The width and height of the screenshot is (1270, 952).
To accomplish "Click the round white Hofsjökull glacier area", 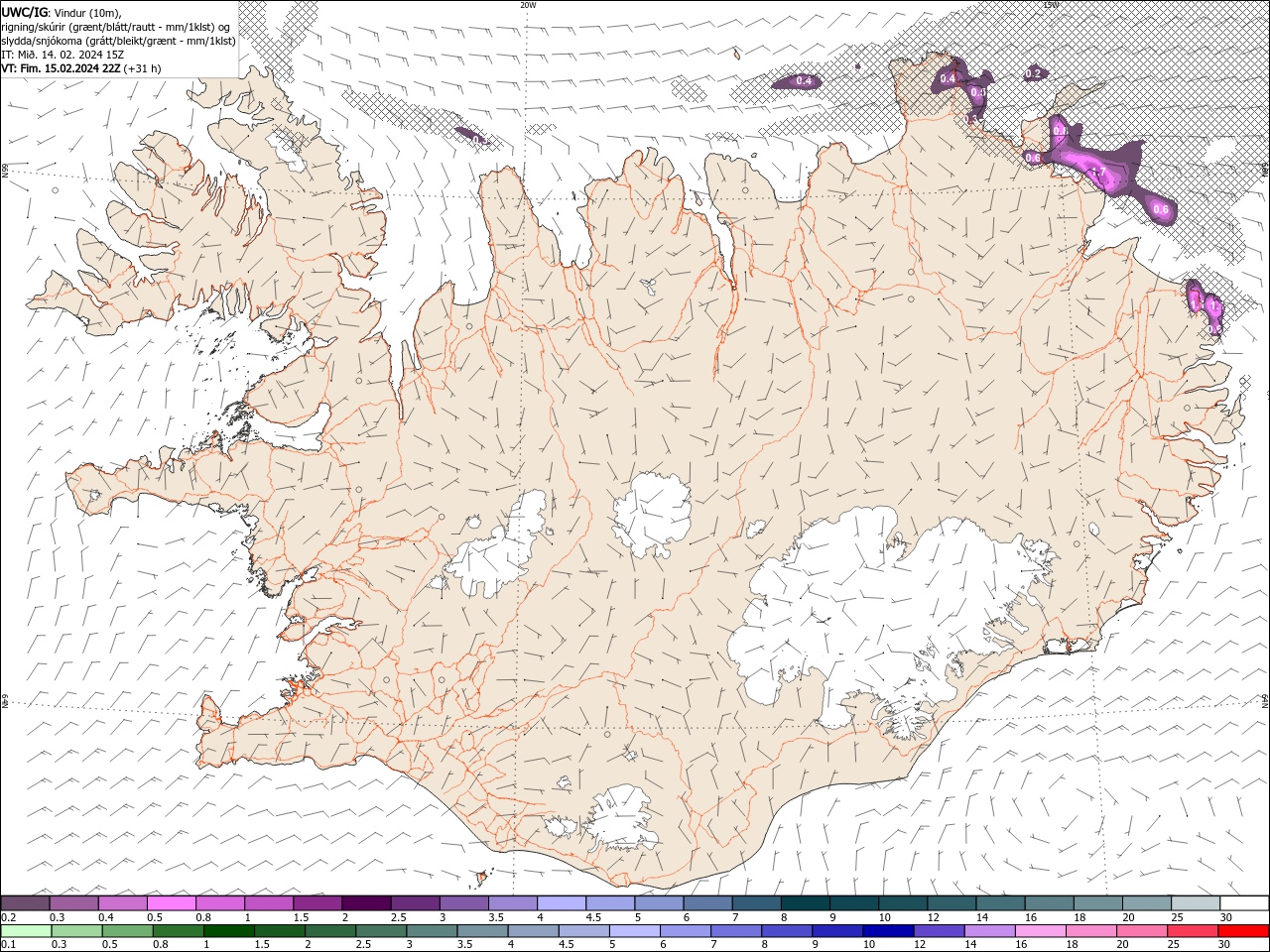I will click(x=652, y=514).
